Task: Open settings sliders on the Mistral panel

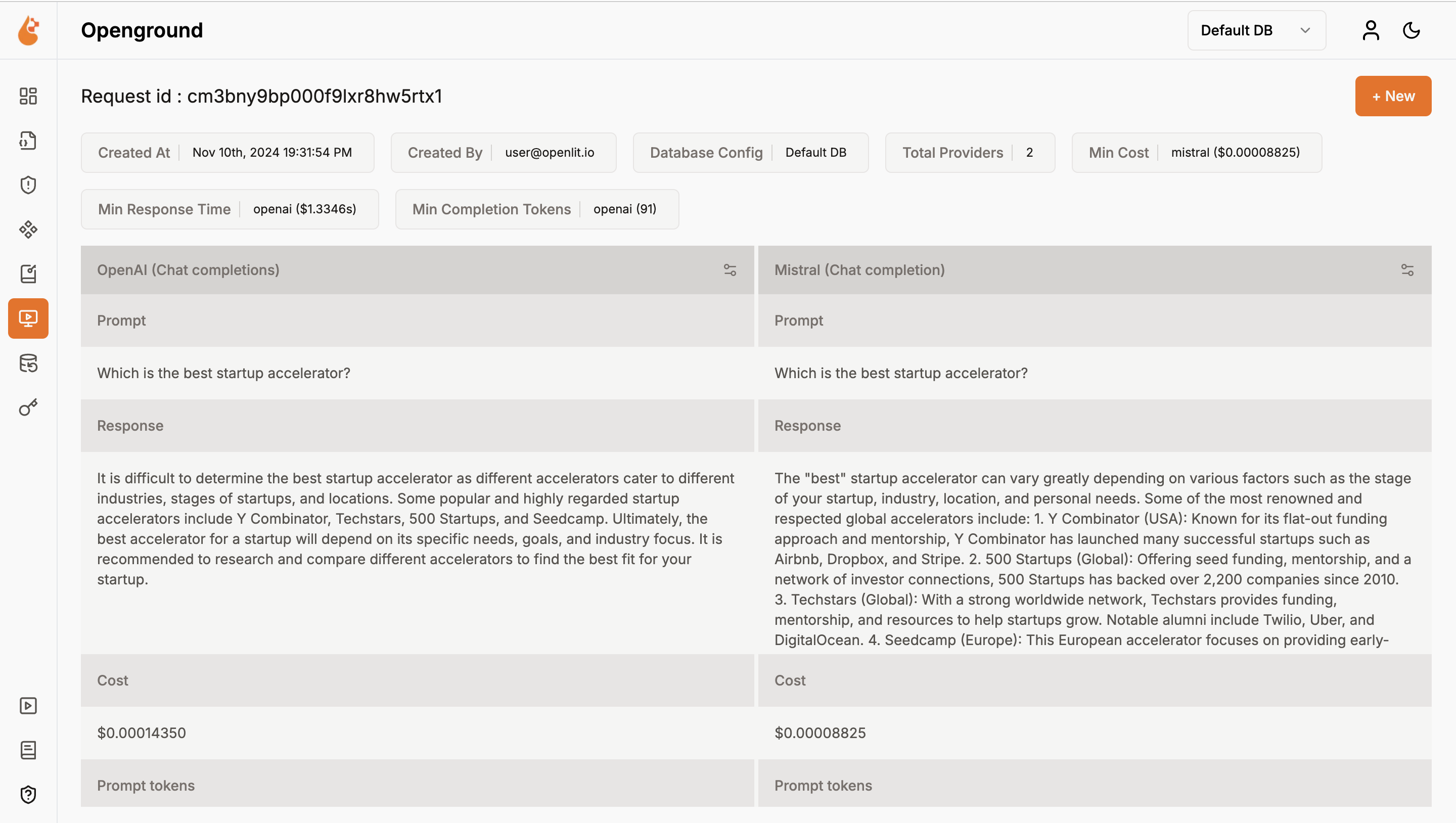Action: (1407, 270)
